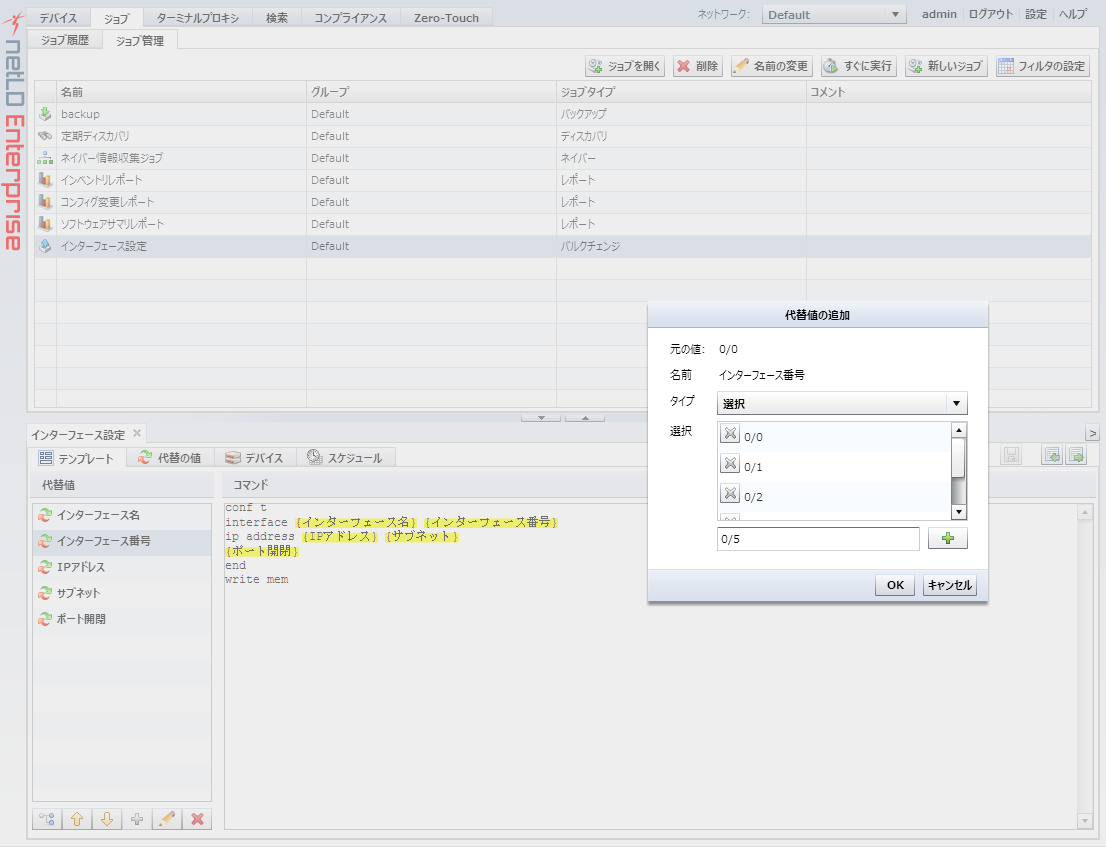Click the ソフトウェアサマリレポート chart icon
This screenshot has width=1106, height=847.
point(45,224)
